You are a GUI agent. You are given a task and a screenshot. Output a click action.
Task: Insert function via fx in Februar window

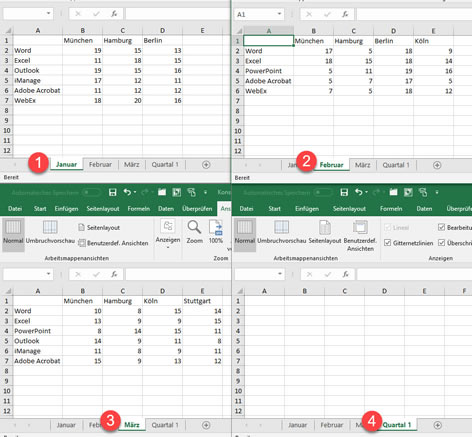pyautogui.click(x=345, y=14)
